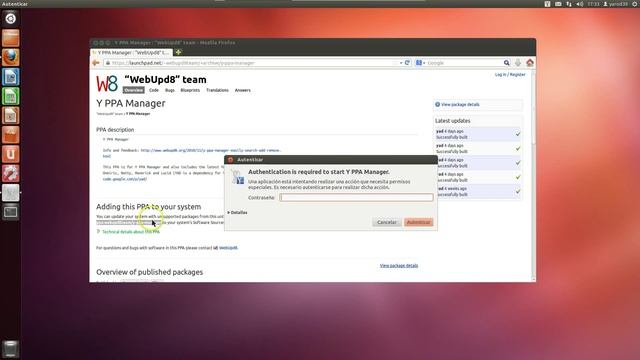Click the Autenticar button
This screenshot has width=640, height=360.
418,222
